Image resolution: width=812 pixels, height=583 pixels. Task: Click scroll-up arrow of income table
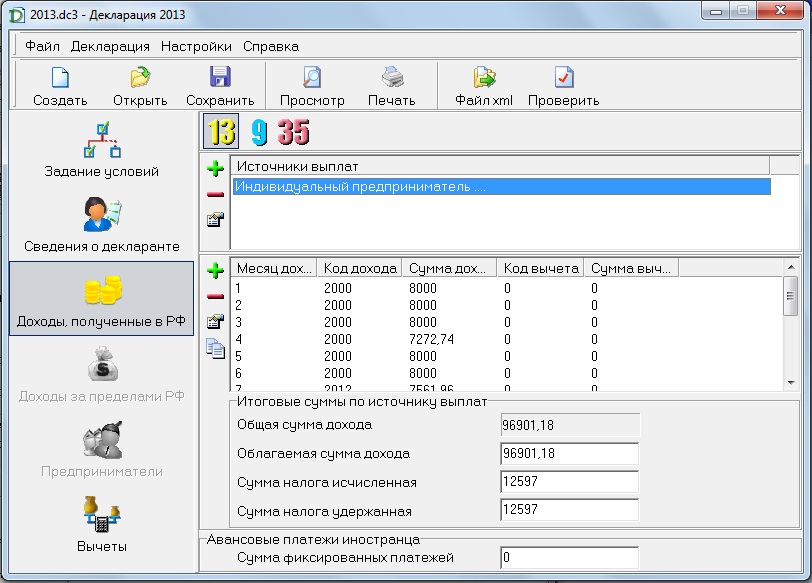(x=791, y=267)
